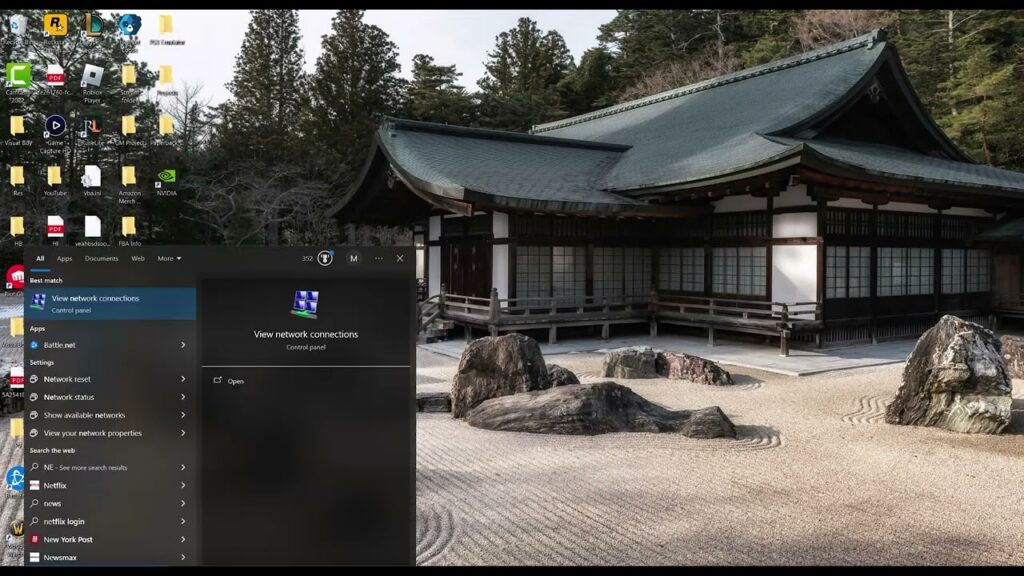Expand the Network reset result arrow
Image resolution: width=1024 pixels, height=576 pixels.
(183, 379)
